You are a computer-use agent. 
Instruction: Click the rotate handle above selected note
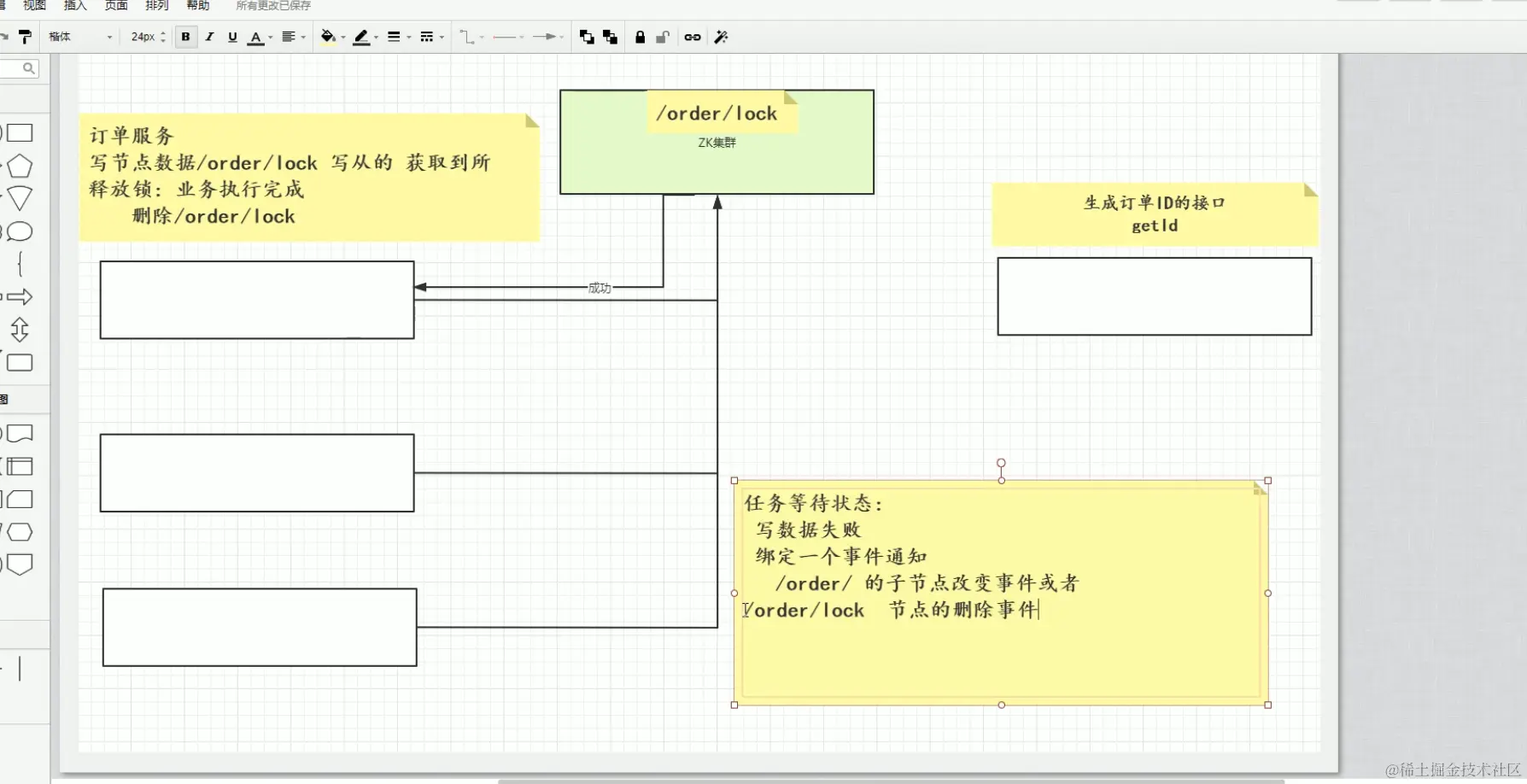pyautogui.click(x=1001, y=463)
